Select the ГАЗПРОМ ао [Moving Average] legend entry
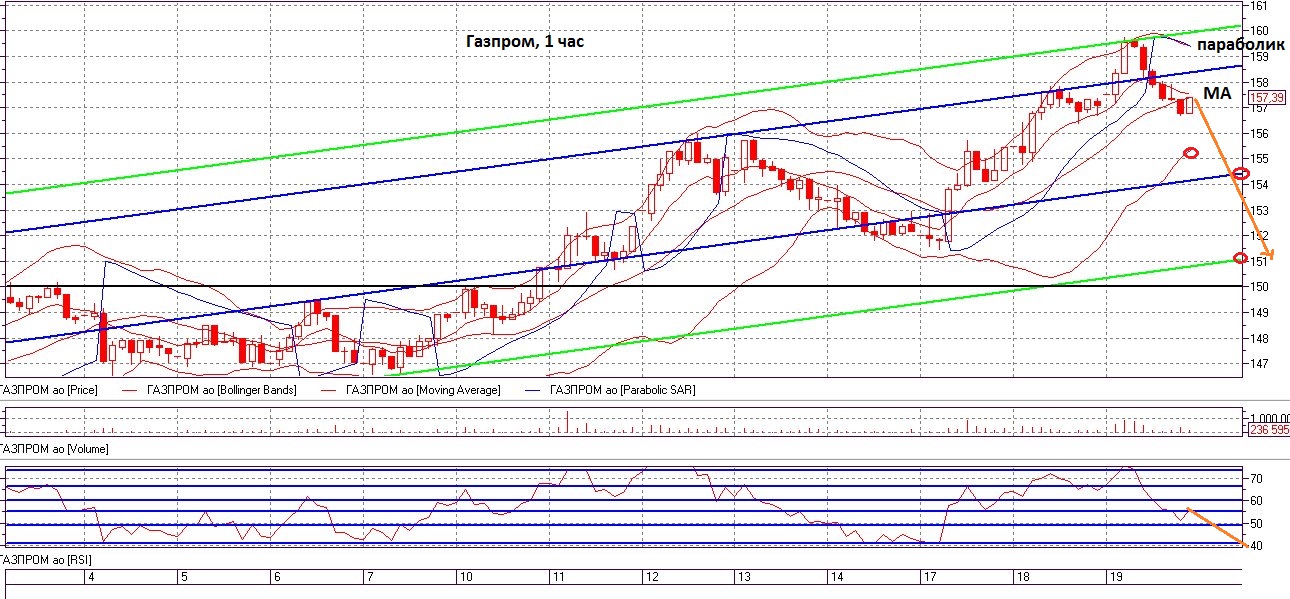Image resolution: width=1290 pixels, height=599 pixels. [422, 390]
